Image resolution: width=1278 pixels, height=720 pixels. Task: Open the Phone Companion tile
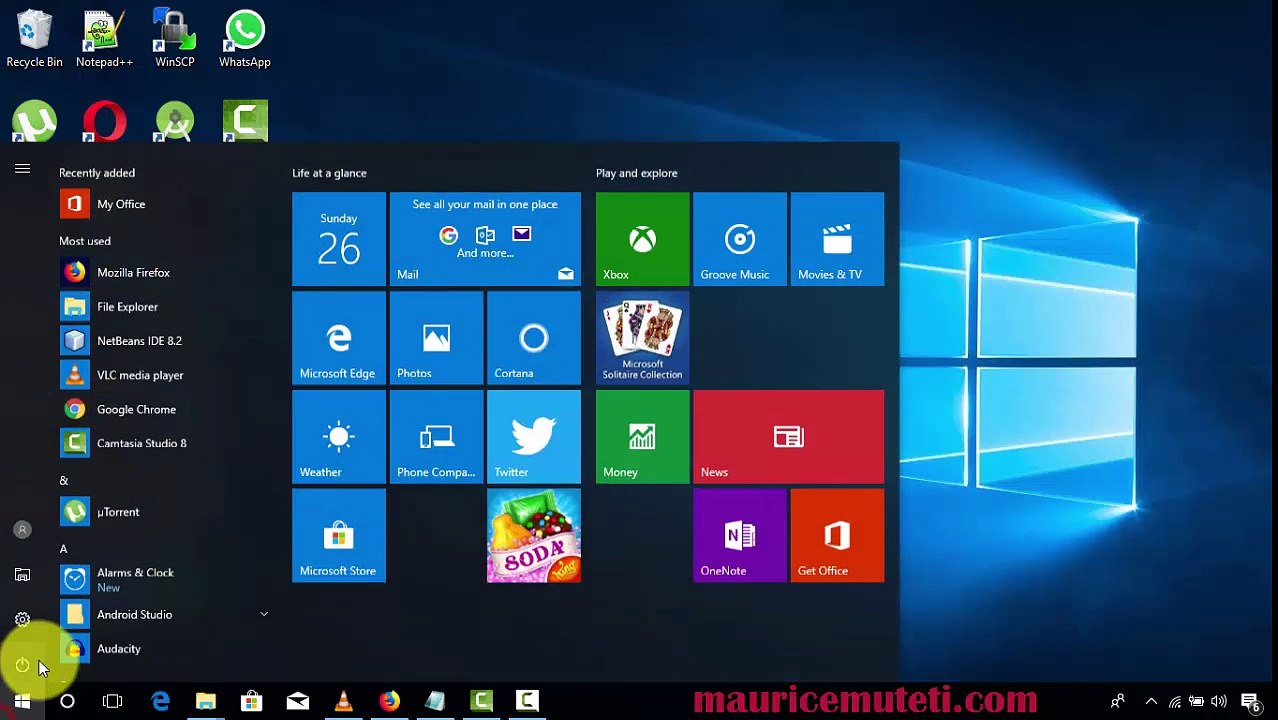pyautogui.click(x=436, y=437)
